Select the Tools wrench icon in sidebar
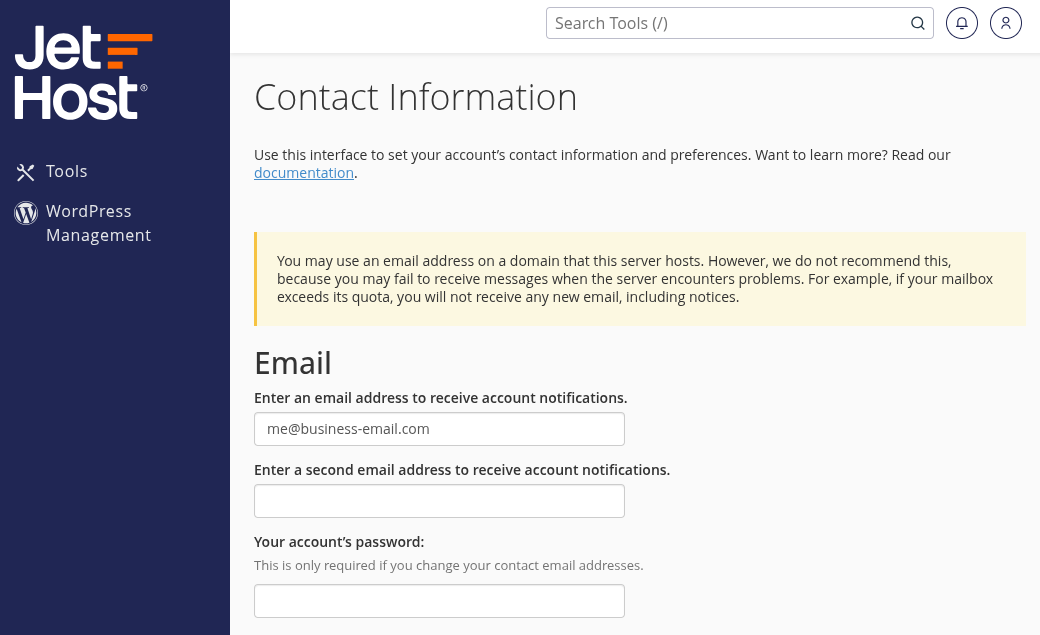 [x=26, y=172]
